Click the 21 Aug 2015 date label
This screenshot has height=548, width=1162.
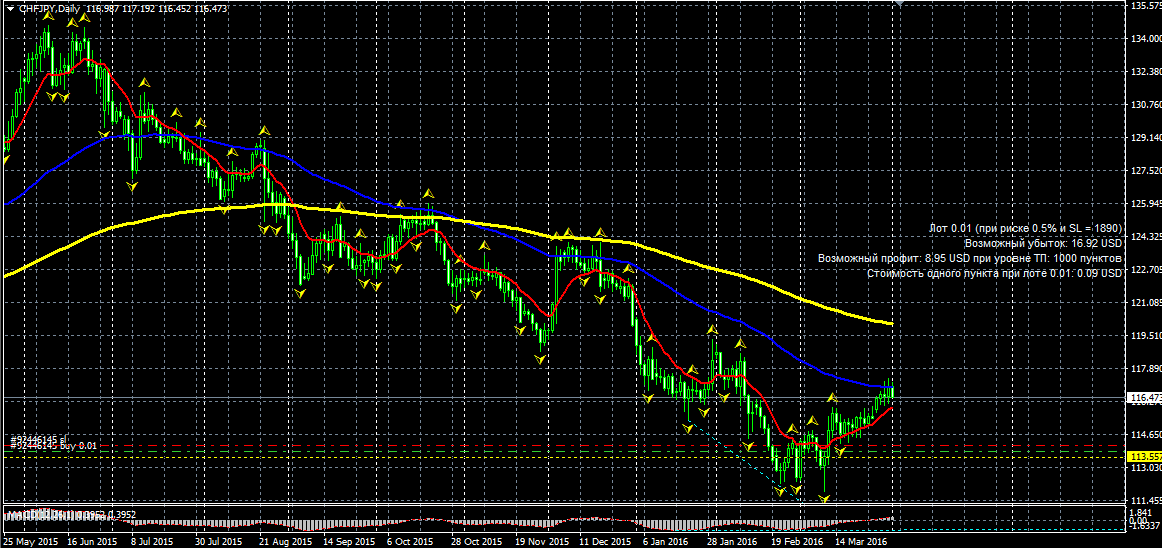(287, 541)
